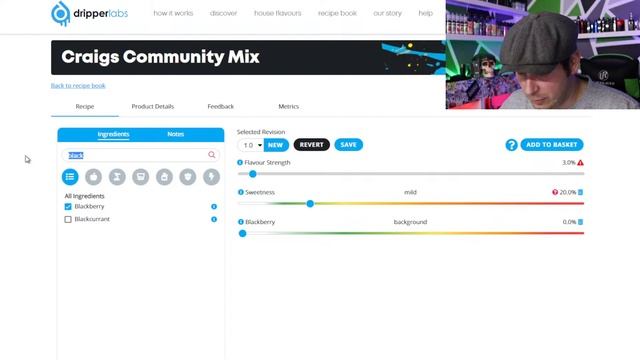The width and height of the screenshot is (640, 360).
Task: Click the Dripper Labs logo
Action: point(89,13)
